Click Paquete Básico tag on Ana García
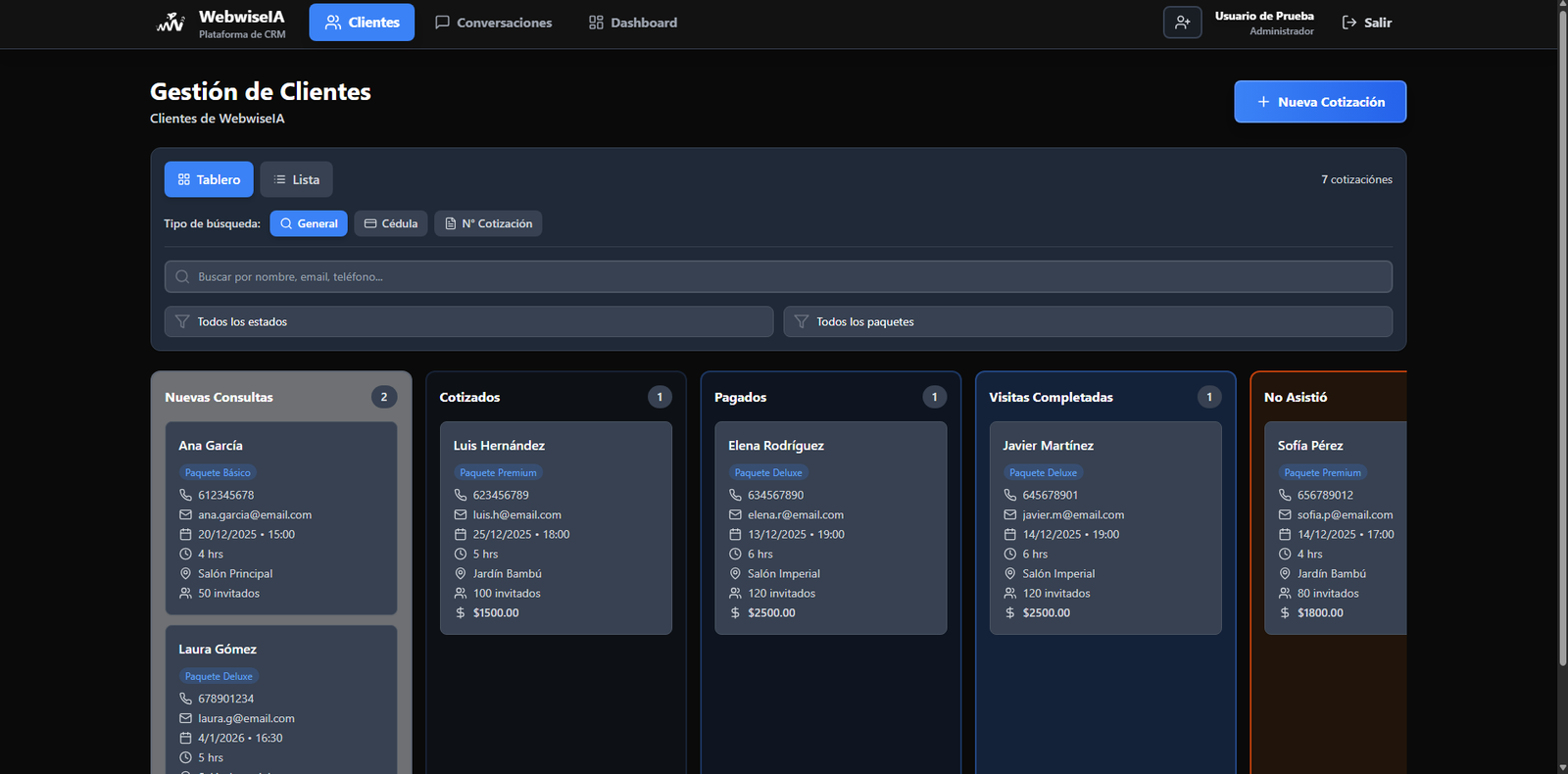This screenshot has height=774, width=1568. tap(218, 472)
